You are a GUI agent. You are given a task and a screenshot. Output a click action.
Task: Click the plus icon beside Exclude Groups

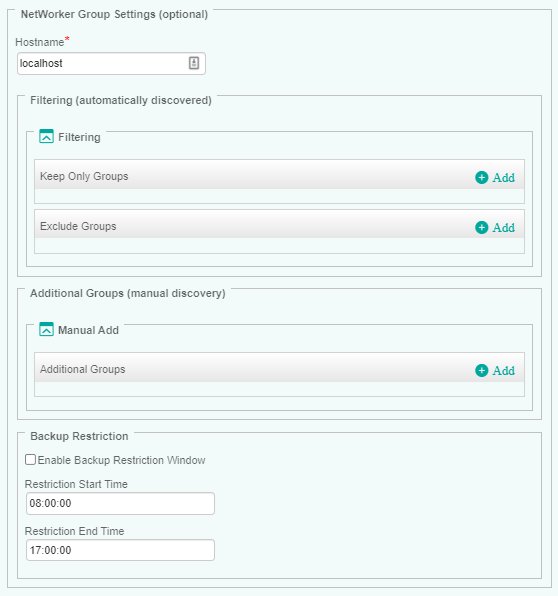click(x=482, y=227)
